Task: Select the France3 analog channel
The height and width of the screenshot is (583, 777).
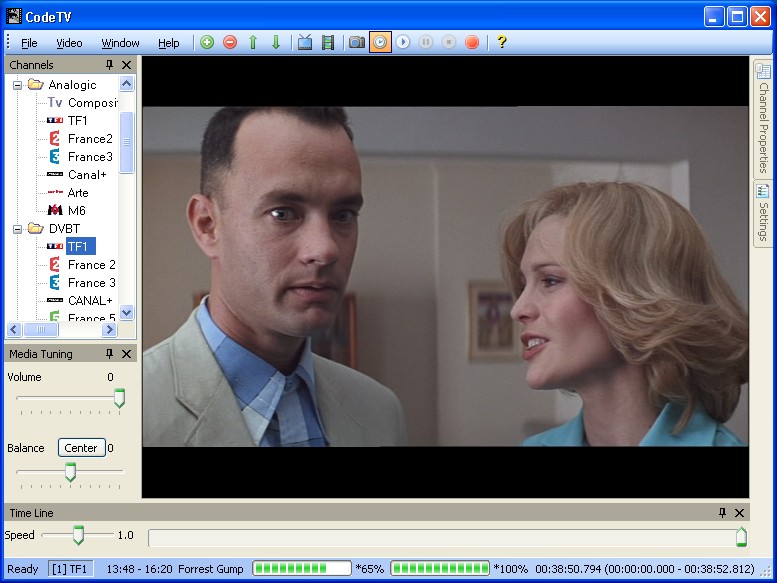Action: coord(90,157)
